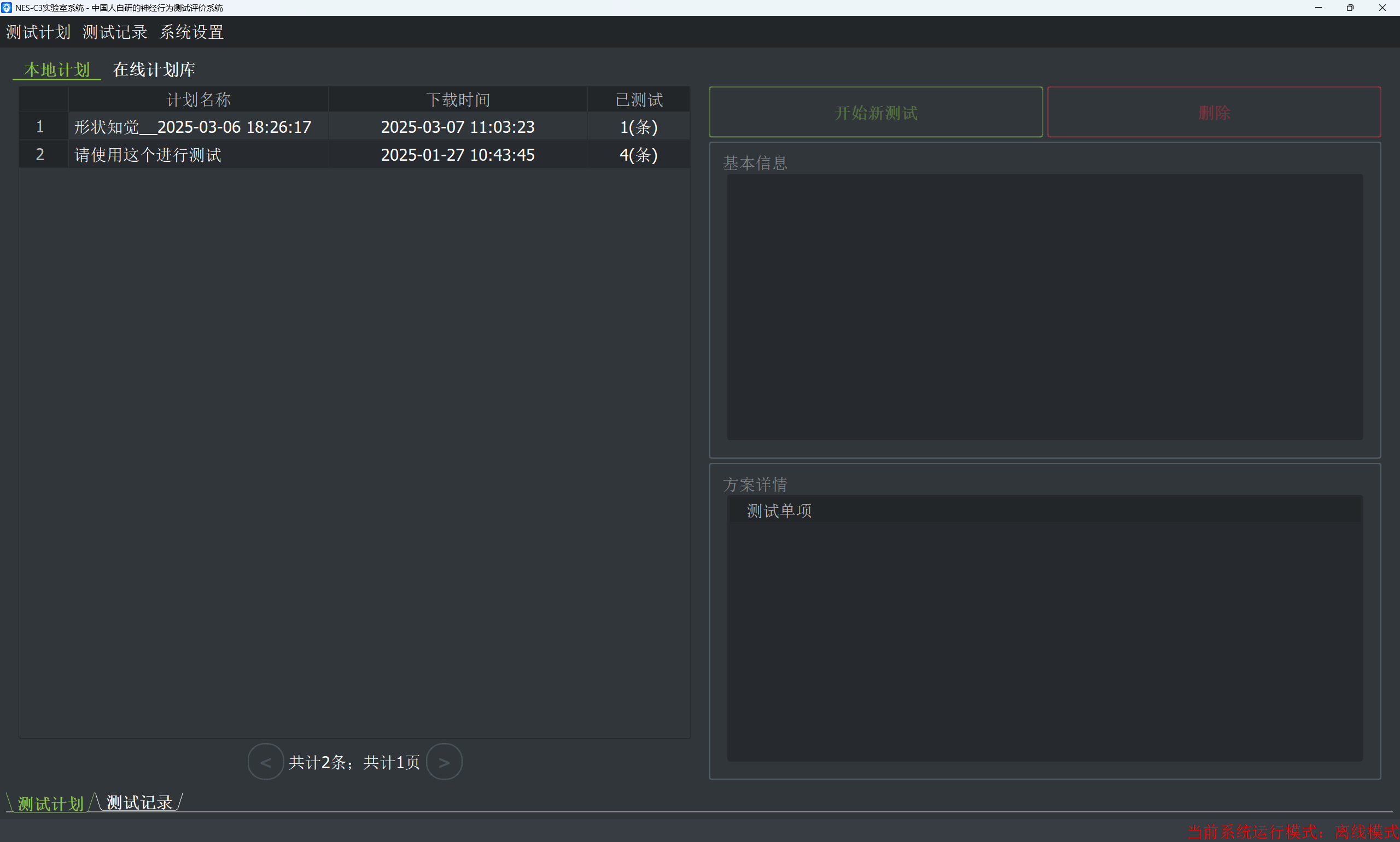Click the 计划名称 column header

pyautogui.click(x=198, y=100)
